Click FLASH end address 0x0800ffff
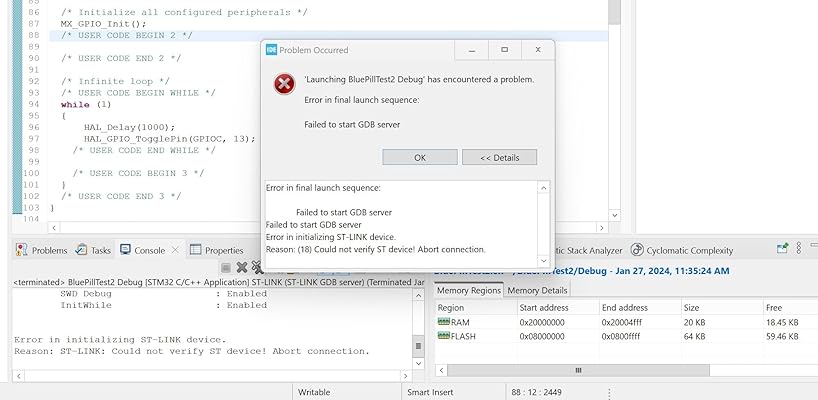Screen dimensions: 818x400 621,336
